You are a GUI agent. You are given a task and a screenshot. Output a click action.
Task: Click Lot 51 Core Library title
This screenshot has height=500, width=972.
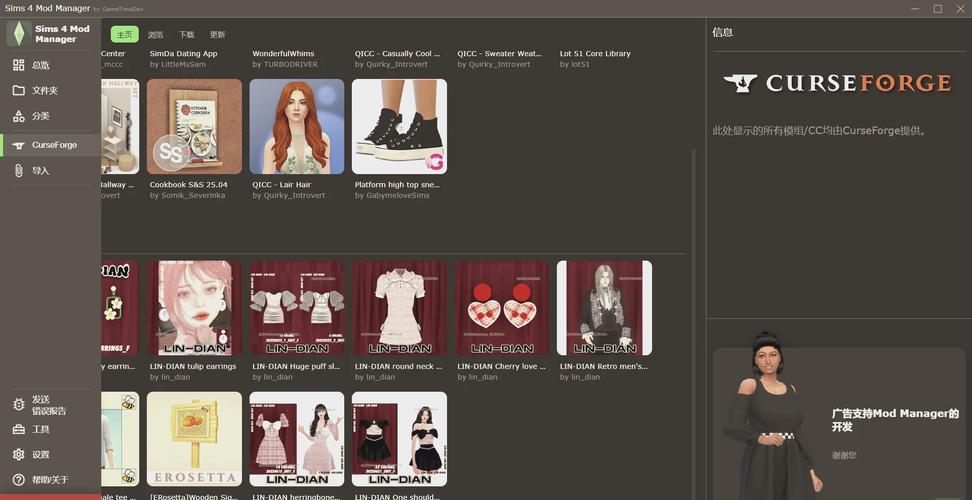595,54
